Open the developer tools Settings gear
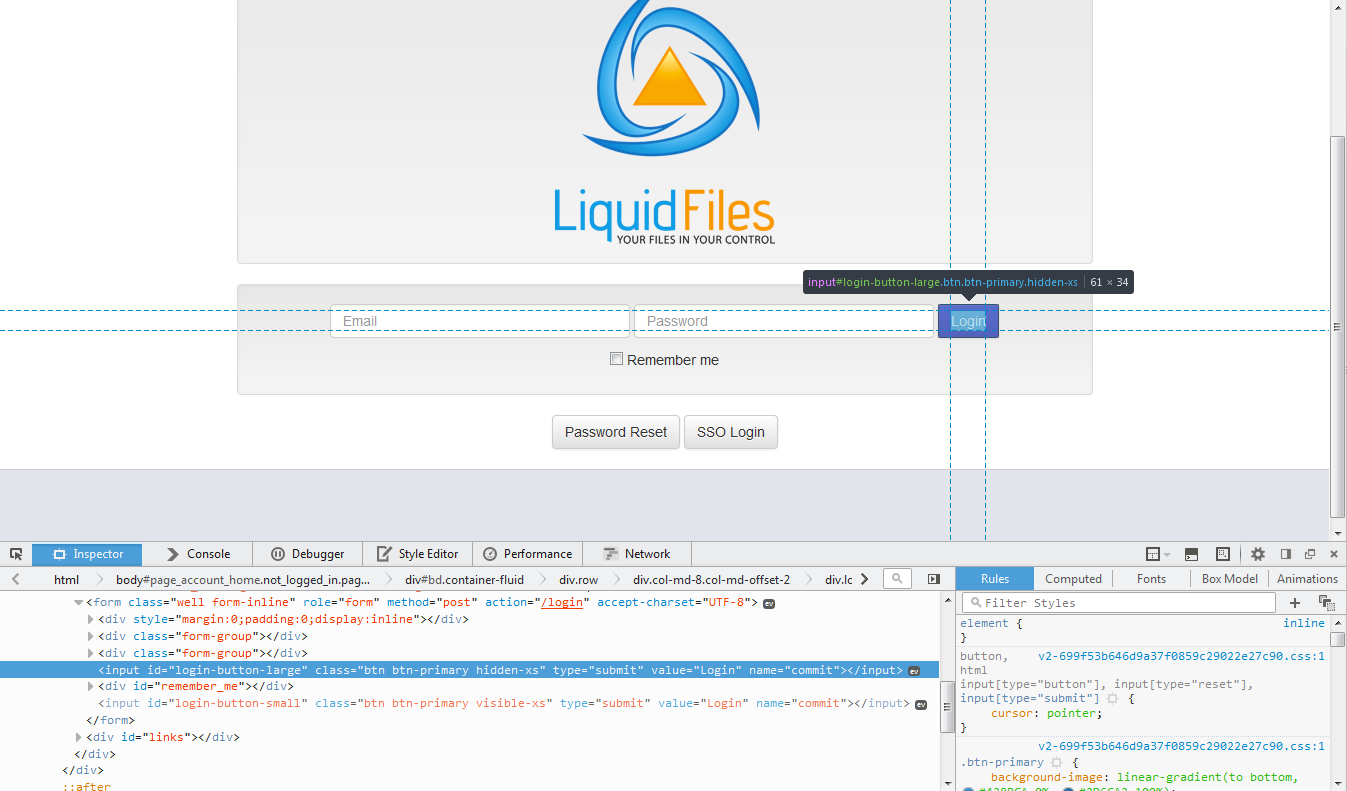Screen dimensions: 1347x791 pyautogui.click(x=1257, y=553)
